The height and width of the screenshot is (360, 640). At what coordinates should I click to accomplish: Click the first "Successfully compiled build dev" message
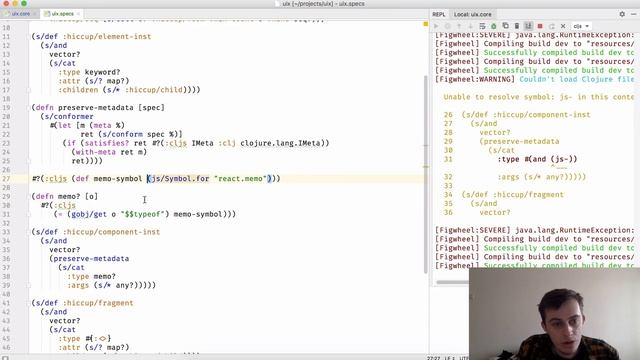pyautogui.click(x=559, y=53)
